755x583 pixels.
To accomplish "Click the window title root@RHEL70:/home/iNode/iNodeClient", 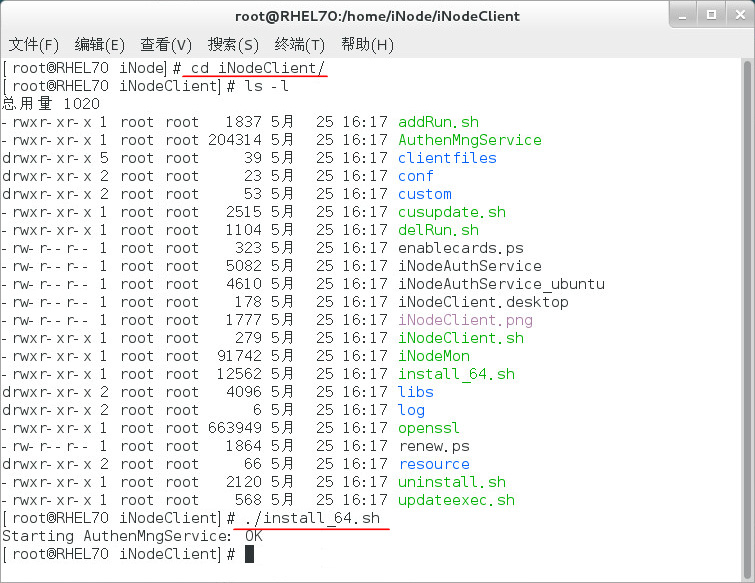I will pyautogui.click(x=377, y=16).
